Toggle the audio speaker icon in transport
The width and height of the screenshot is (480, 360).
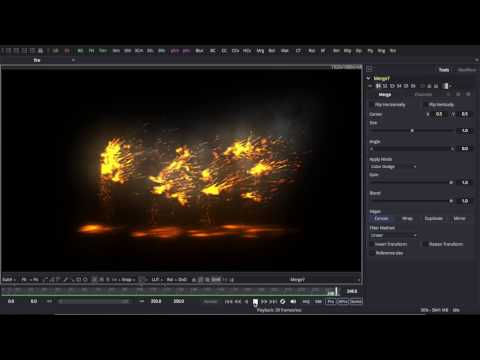tap(293, 301)
